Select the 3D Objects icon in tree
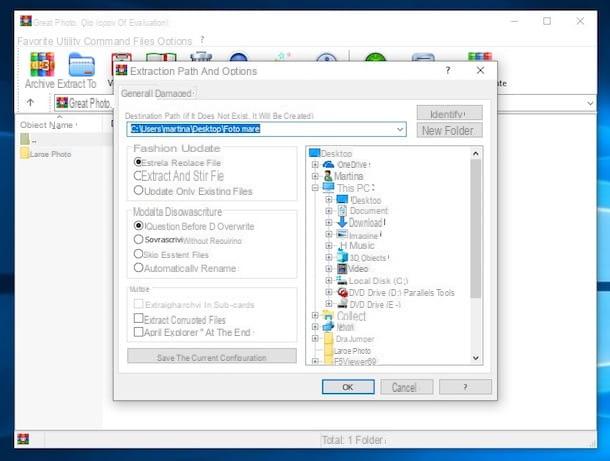Viewport: 610px width, 461px height. (342, 257)
